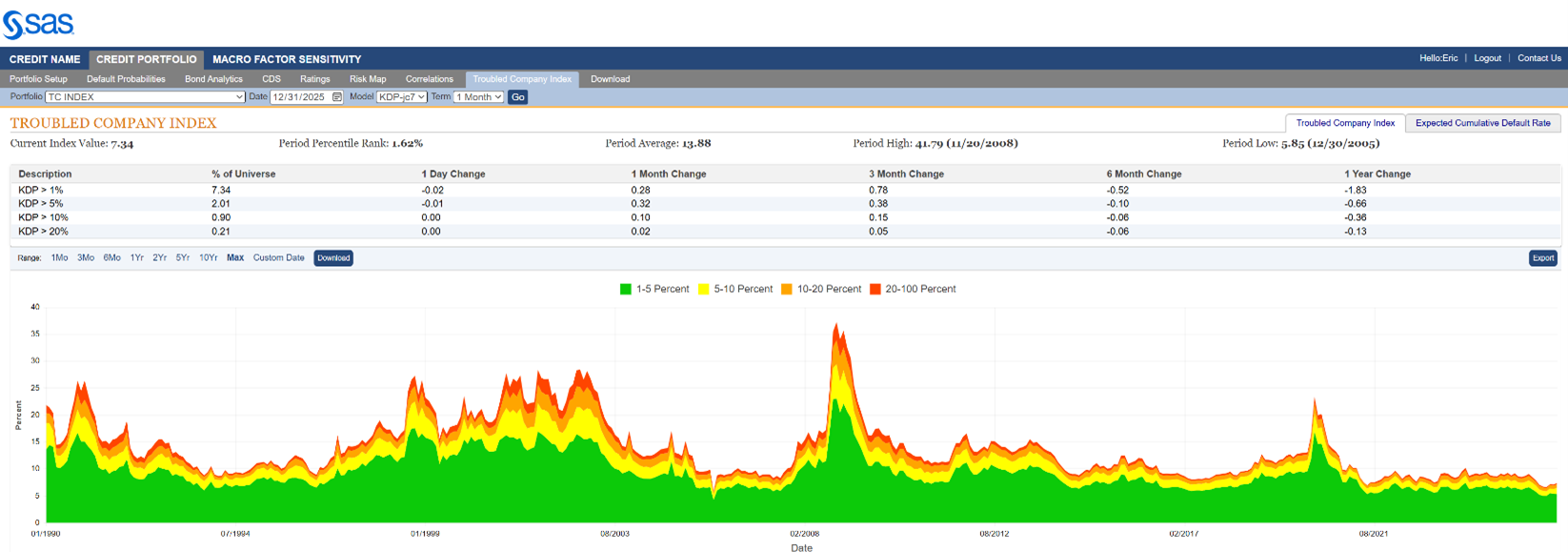This screenshot has width=1568, height=552.
Task: Open the Default Probabilities menu item
Action: [x=126, y=79]
